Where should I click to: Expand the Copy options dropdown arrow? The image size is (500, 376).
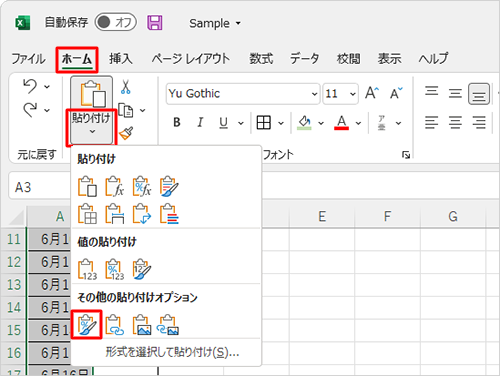pos(143,110)
